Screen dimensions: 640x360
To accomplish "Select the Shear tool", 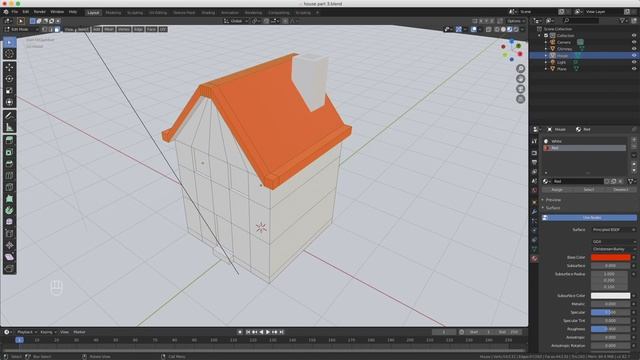I will 9,257.
